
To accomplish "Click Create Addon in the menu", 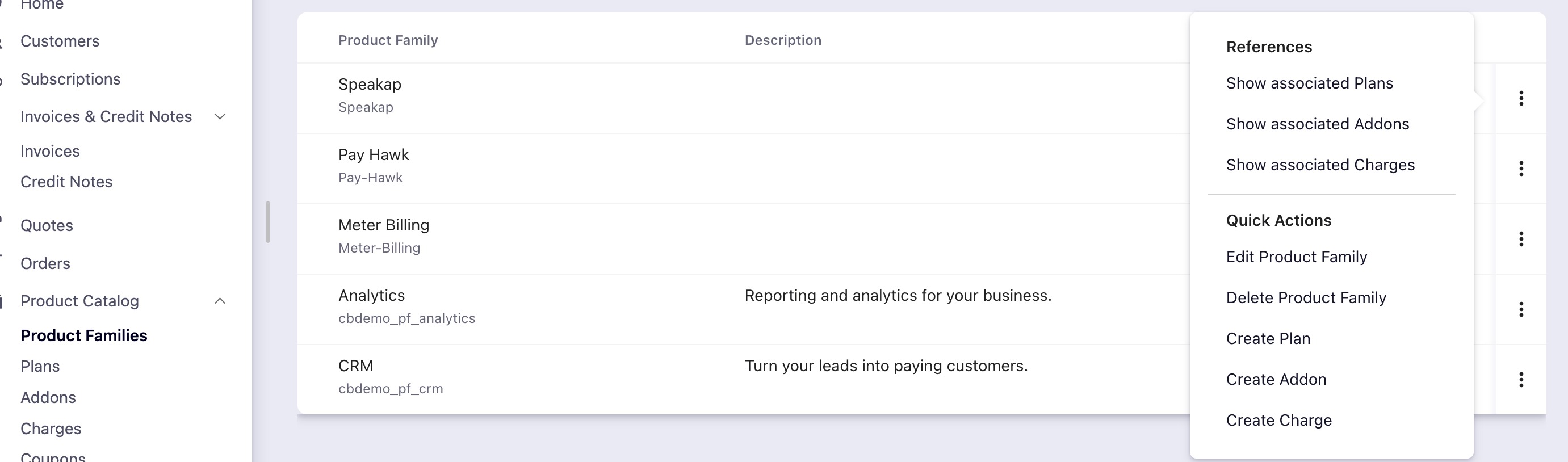I will point(1276,379).
